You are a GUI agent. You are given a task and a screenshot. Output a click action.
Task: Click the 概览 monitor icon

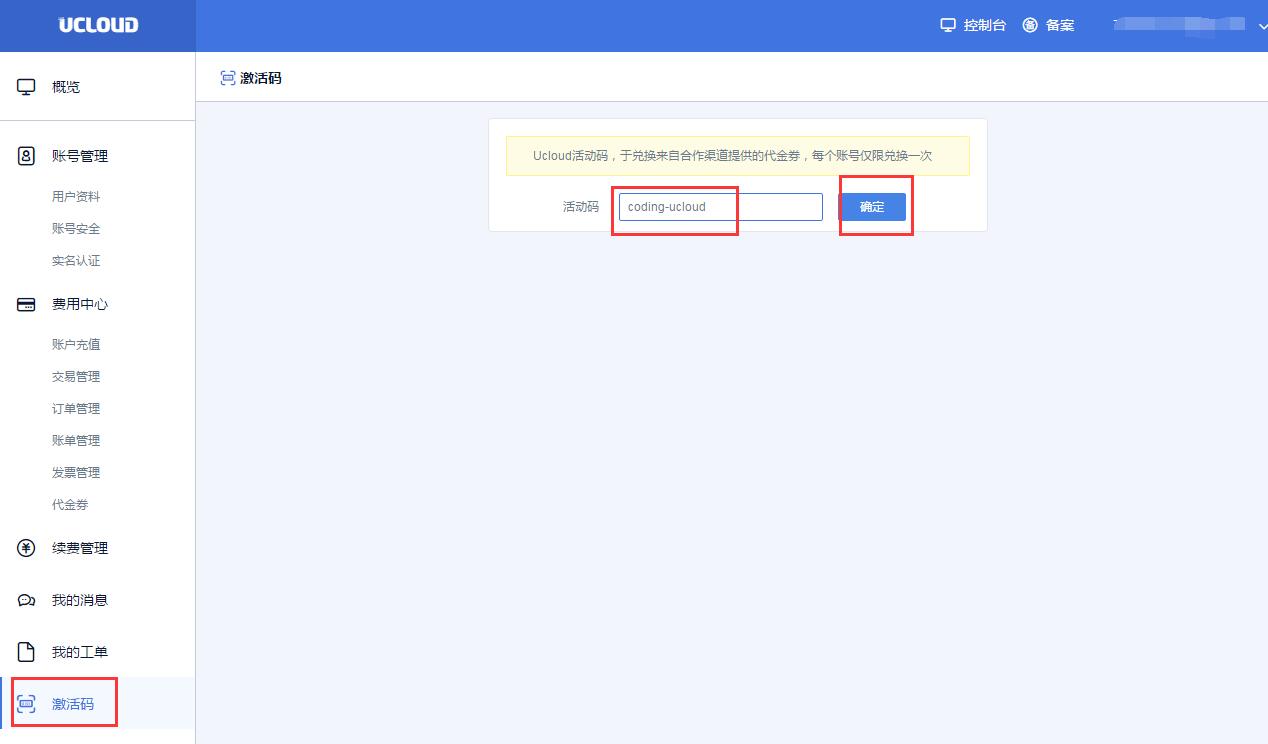[x=27, y=87]
